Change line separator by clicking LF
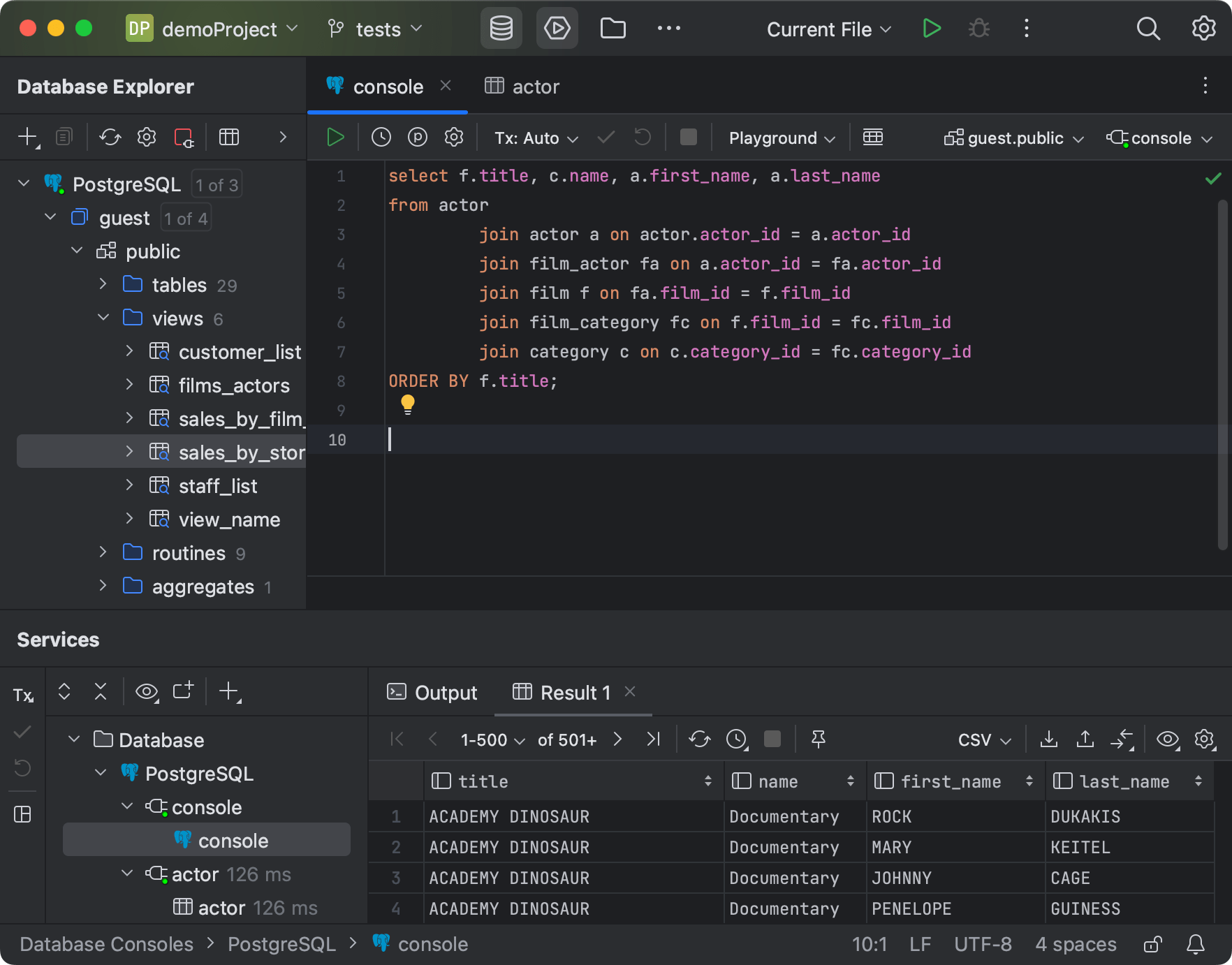The height and width of the screenshot is (965, 1232). click(x=920, y=943)
